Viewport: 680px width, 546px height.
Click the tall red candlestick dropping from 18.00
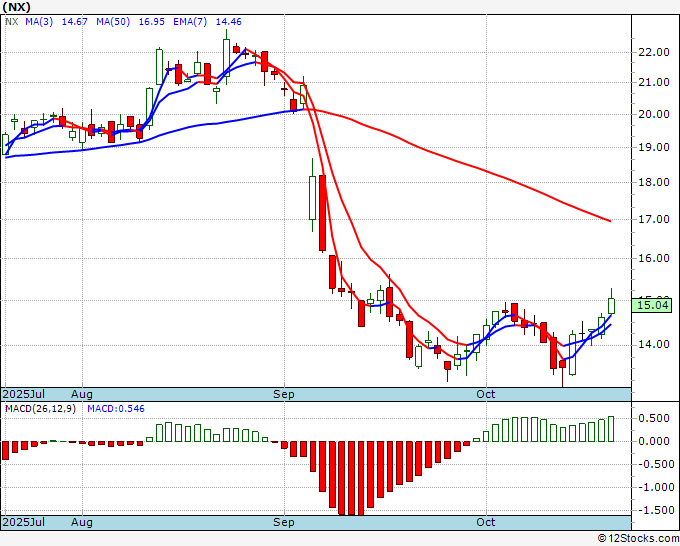pos(322,213)
